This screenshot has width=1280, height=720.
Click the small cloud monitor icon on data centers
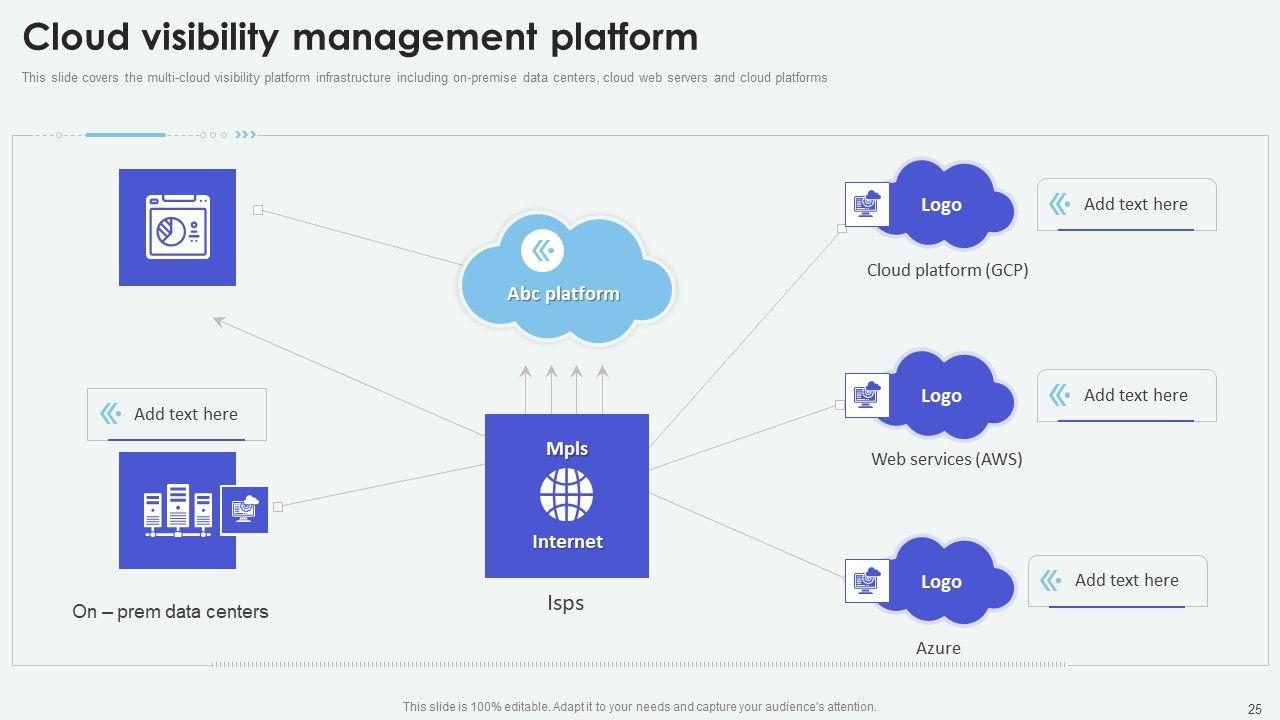coord(244,510)
